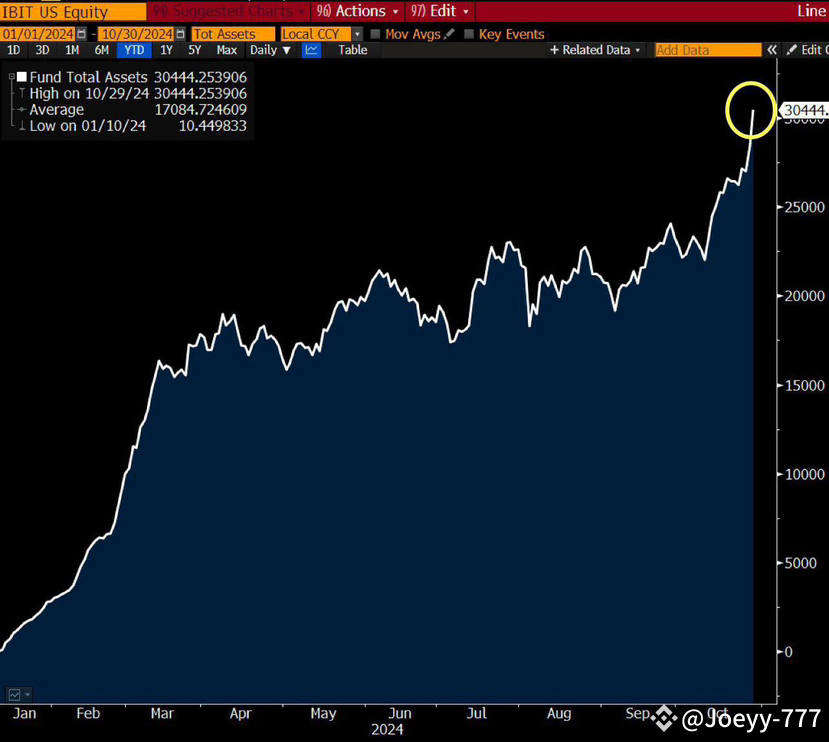This screenshot has width=829, height=742.
Task: Select the 3D time range
Action: coord(42,50)
